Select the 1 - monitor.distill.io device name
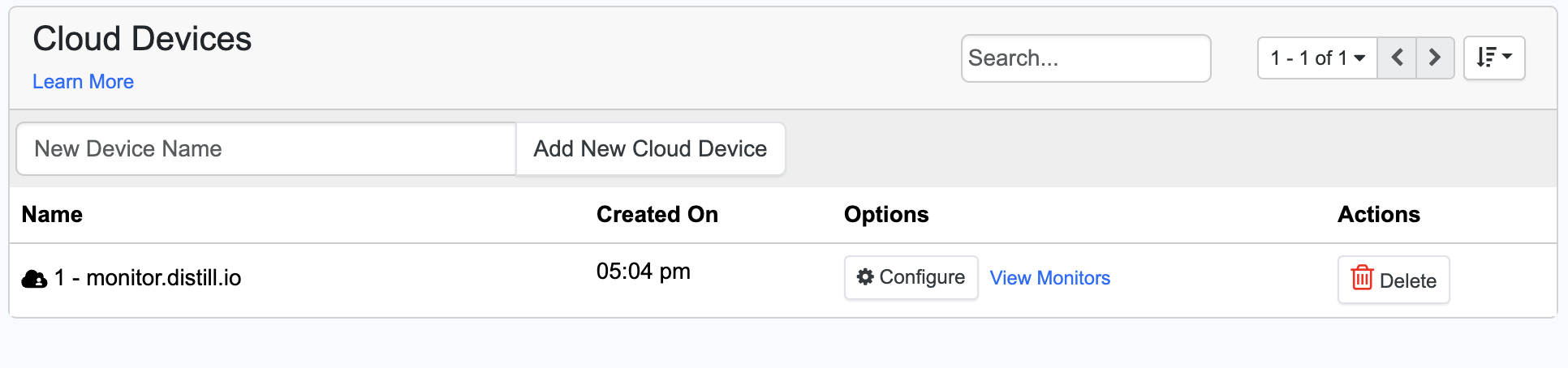 click(x=148, y=278)
